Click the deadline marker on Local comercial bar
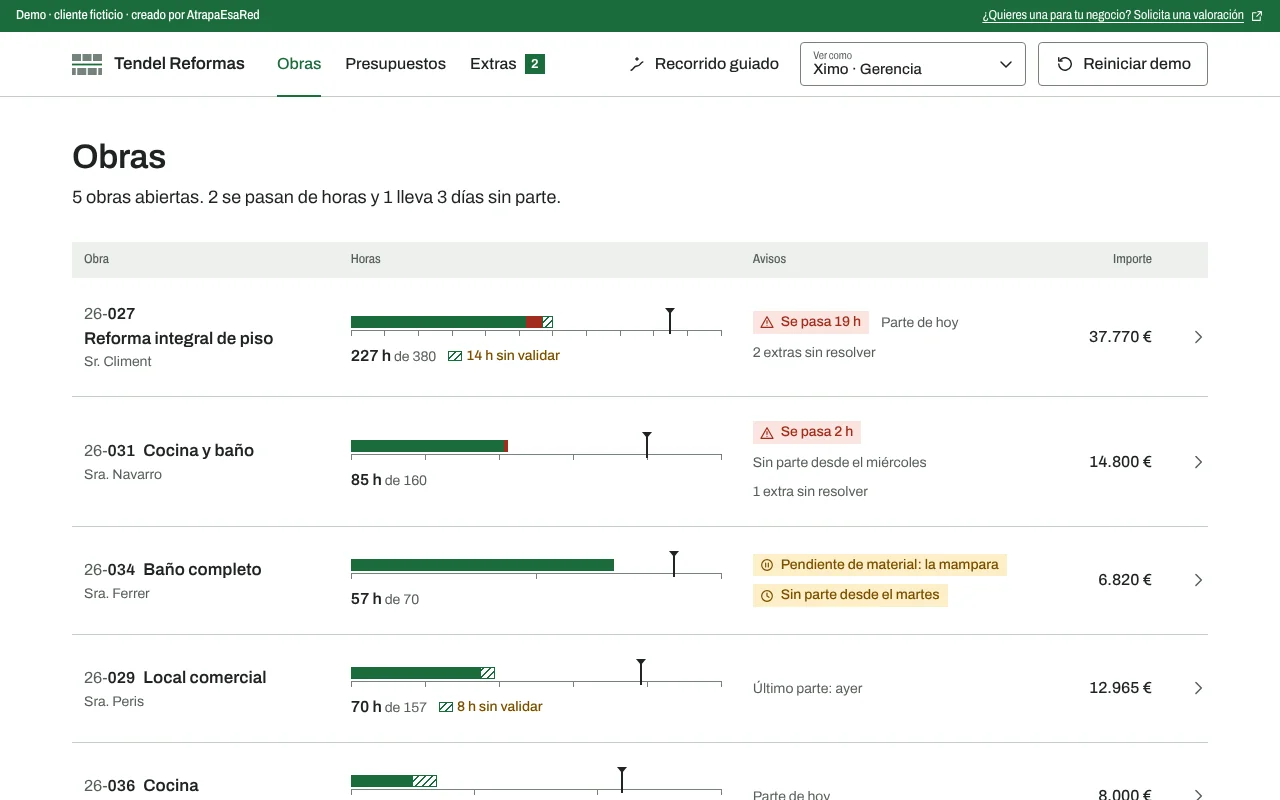 (641, 672)
